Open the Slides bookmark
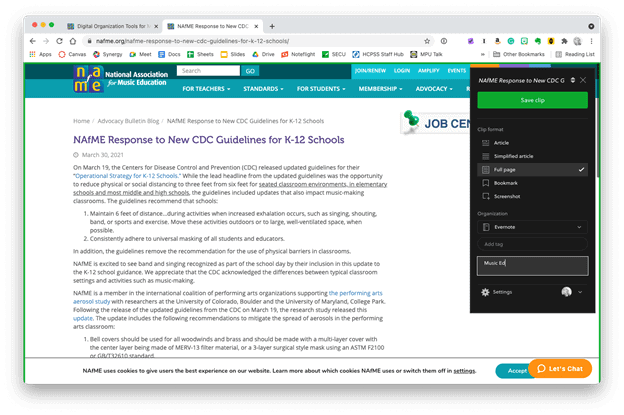 coord(233,54)
